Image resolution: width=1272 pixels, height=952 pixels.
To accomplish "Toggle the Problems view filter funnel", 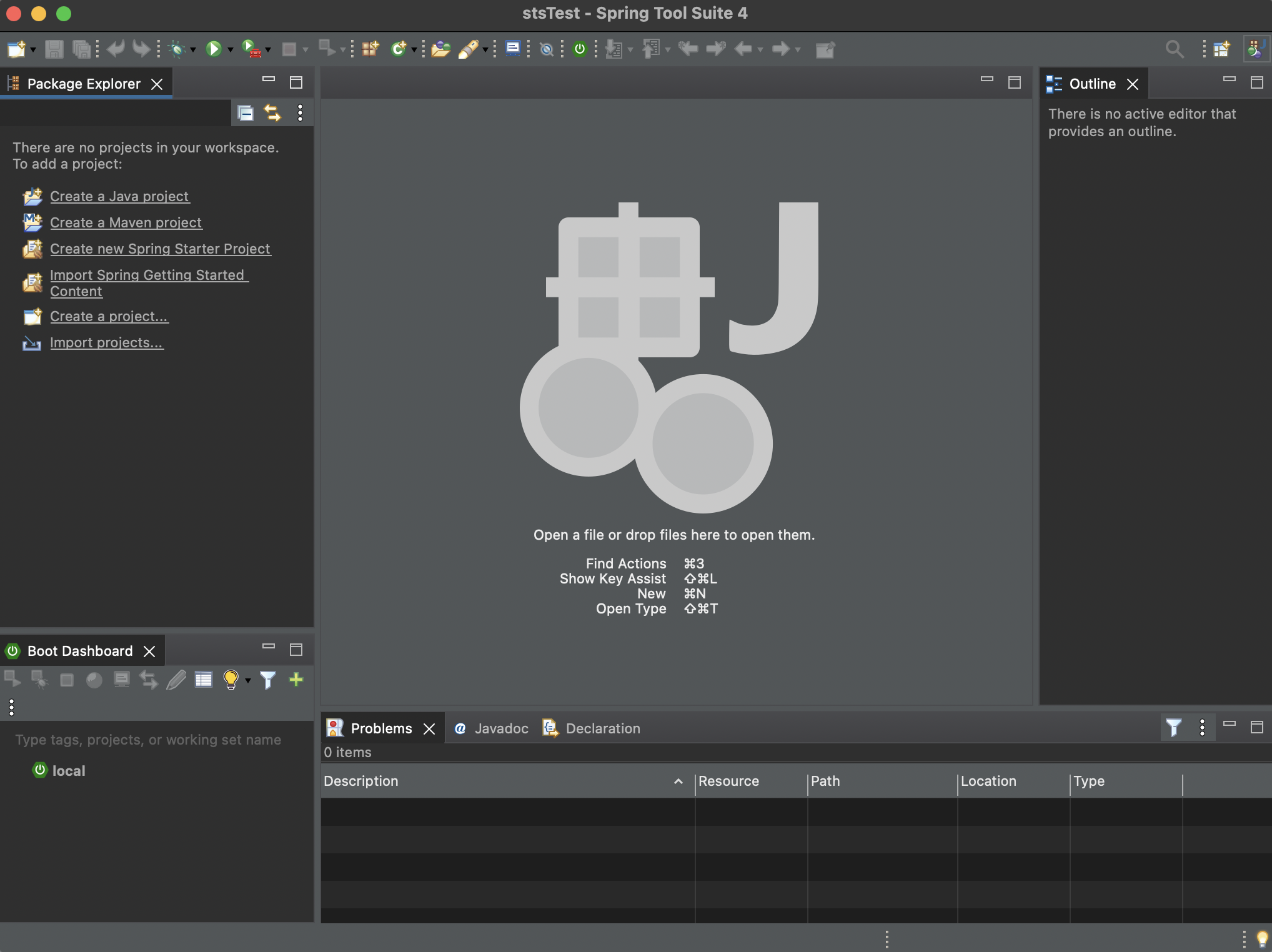I will [x=1173, y=728].
